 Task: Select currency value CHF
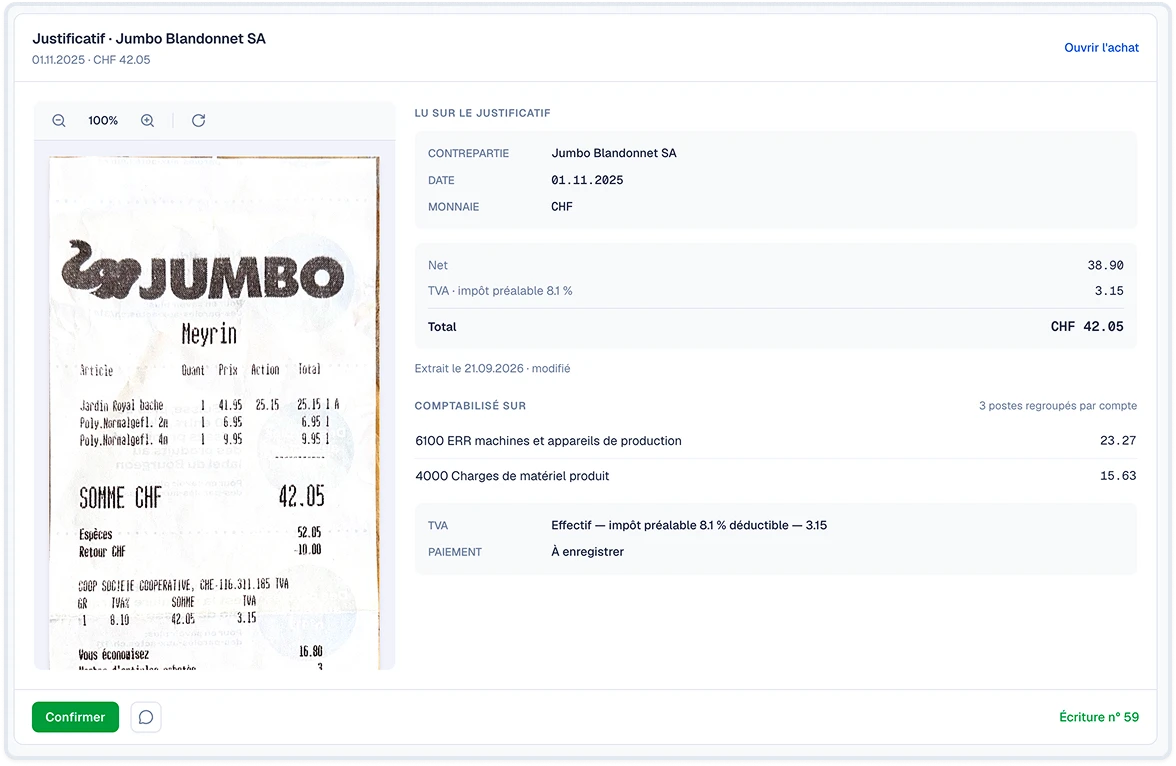pos(562,206)
